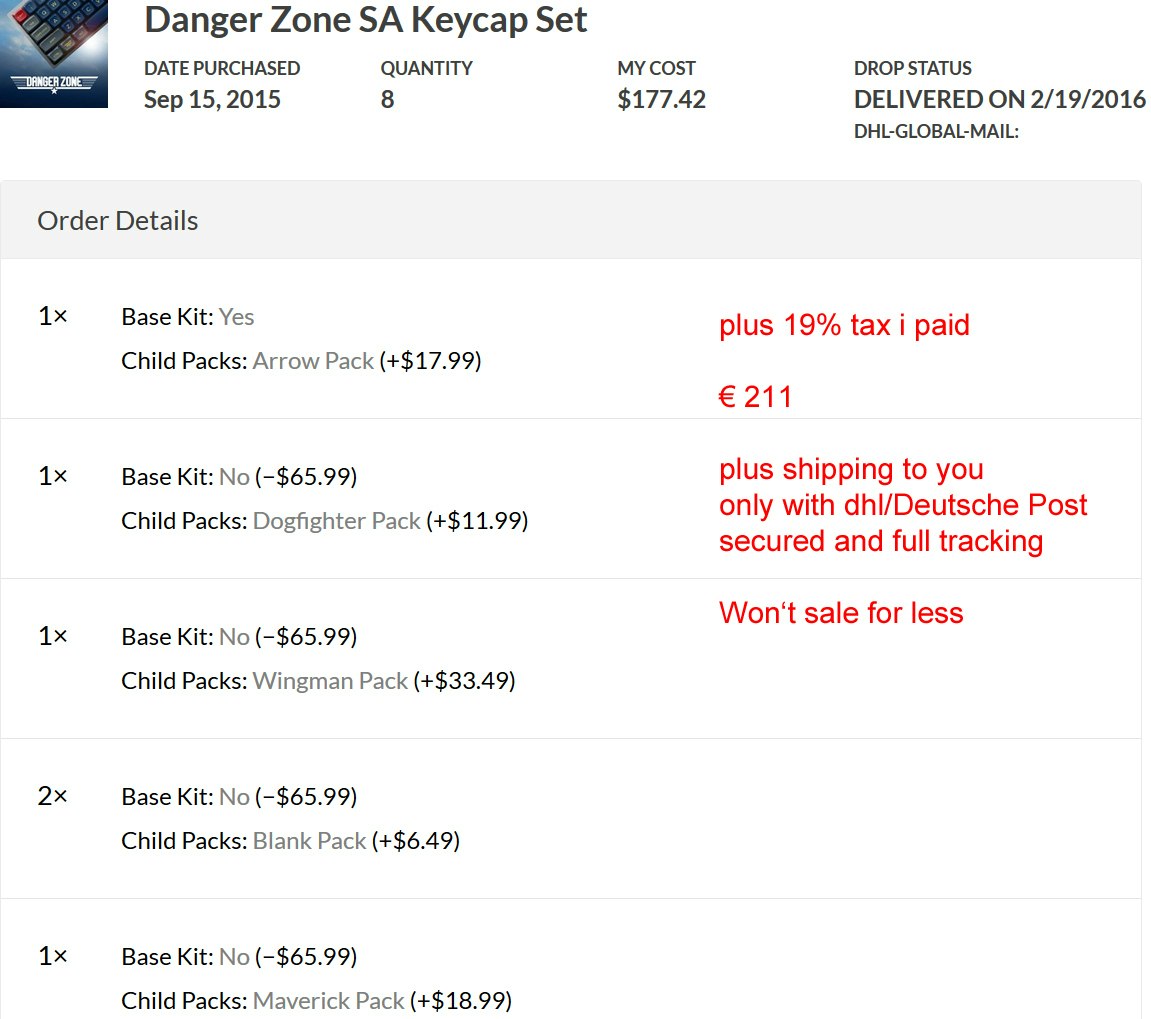Open the DHL-GLOBAL-MAIL tracking label

point(936,131)
